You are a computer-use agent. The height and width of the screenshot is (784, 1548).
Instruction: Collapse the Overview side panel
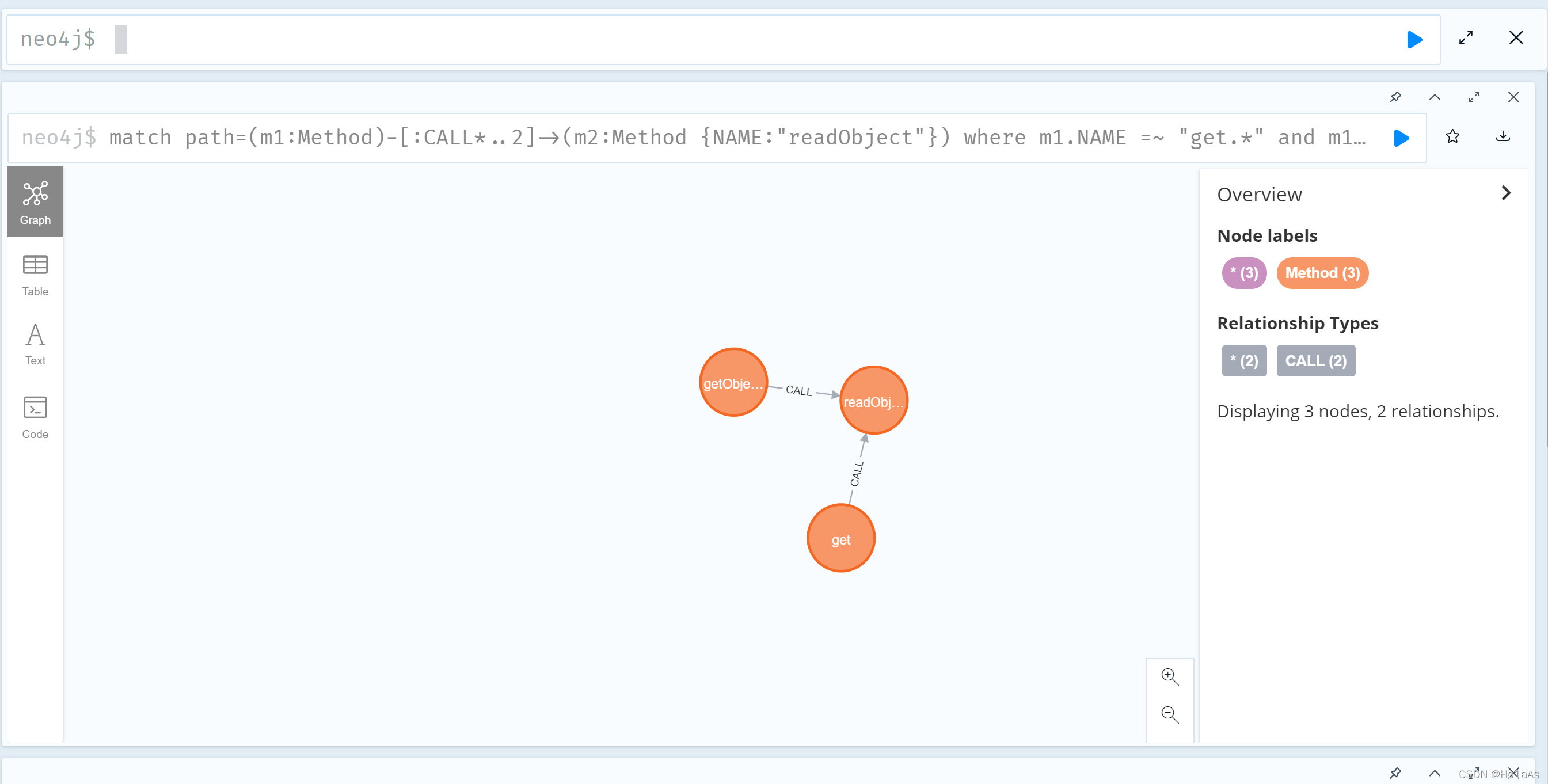(x=1505, y=193)
